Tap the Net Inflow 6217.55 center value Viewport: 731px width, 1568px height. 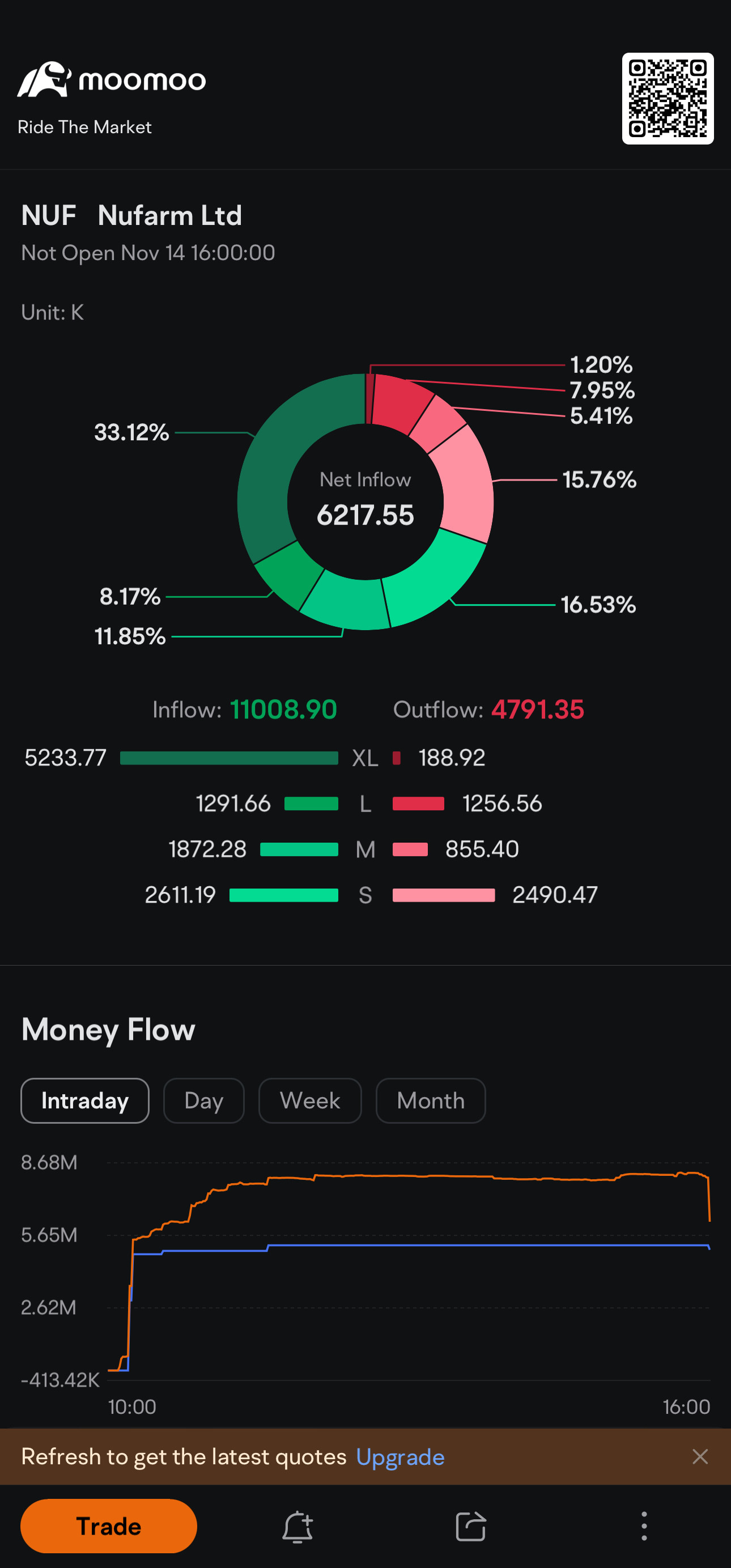click(365, 515)
